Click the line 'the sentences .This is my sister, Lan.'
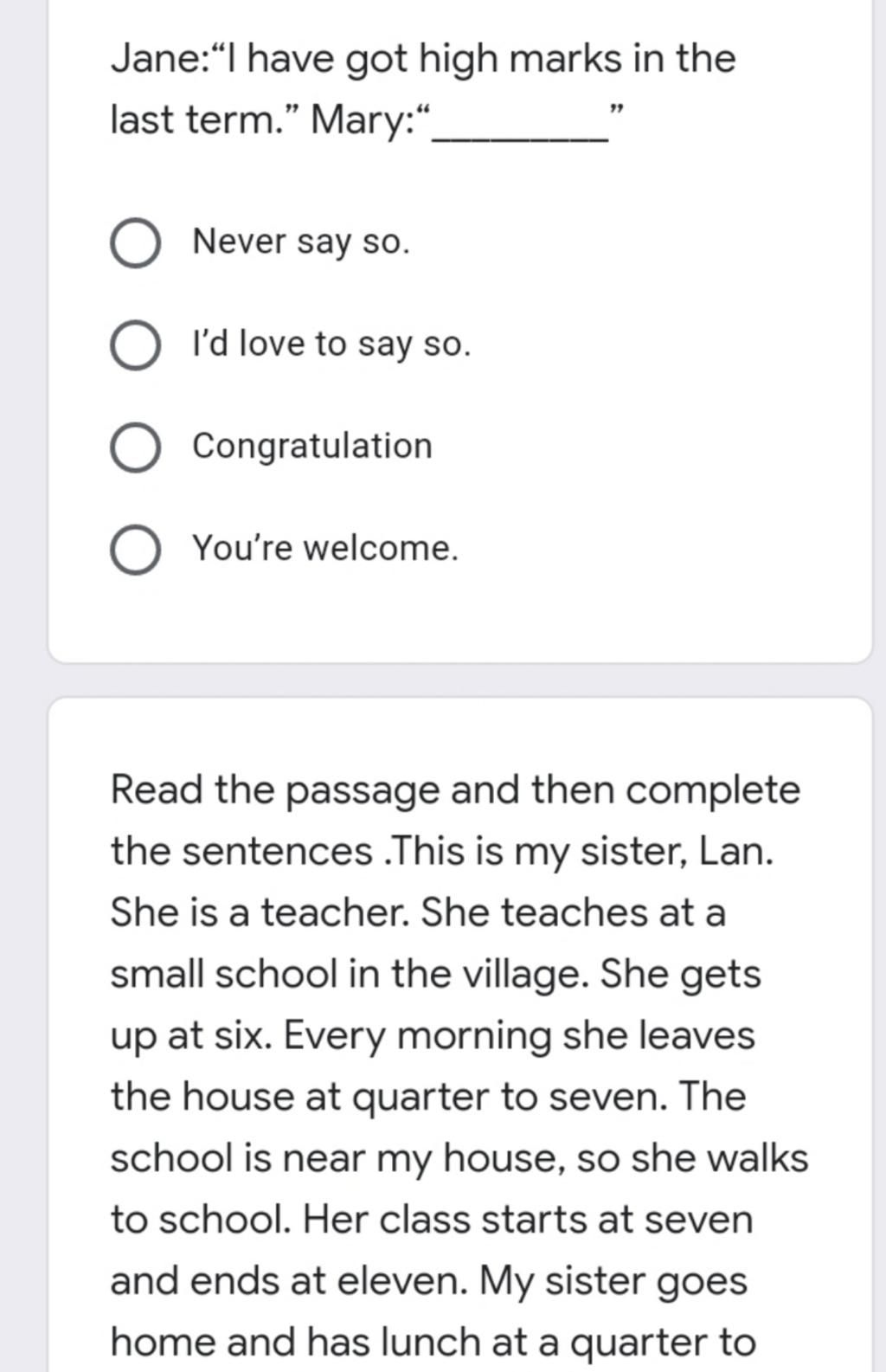This screenshot has height=1372, width=886. click(442, 852)
